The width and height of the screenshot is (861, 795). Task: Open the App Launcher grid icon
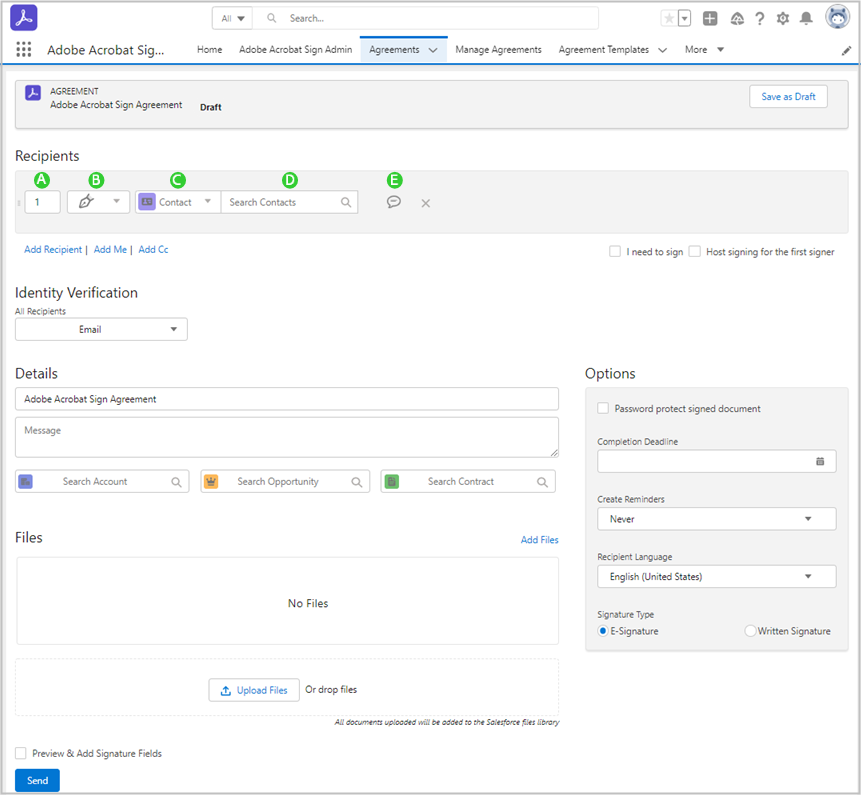(24, 50)
